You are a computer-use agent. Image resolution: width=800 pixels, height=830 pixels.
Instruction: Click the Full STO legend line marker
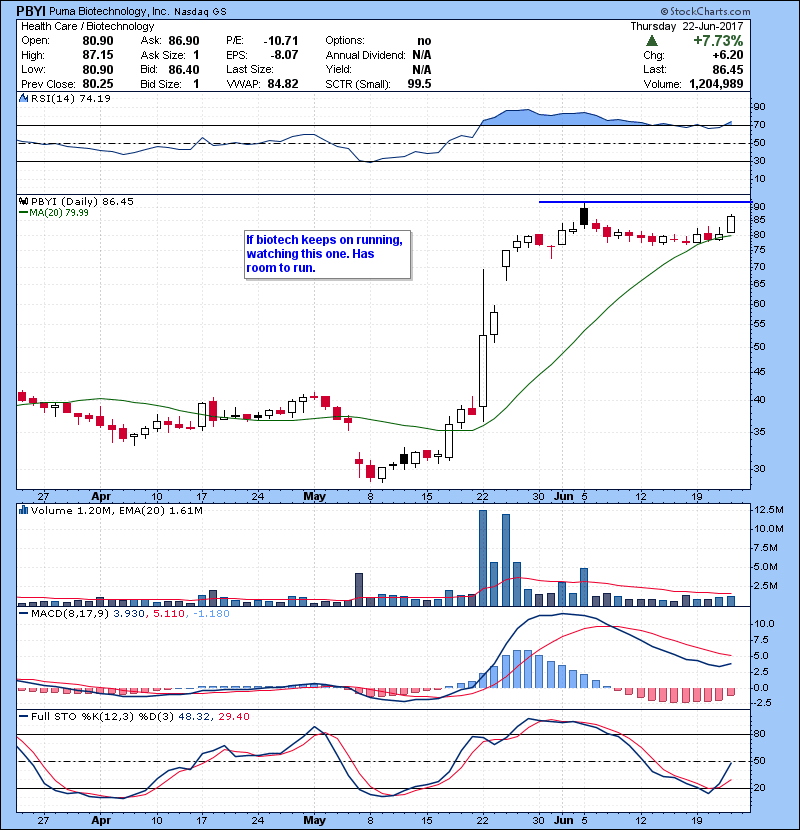(24, 716)
